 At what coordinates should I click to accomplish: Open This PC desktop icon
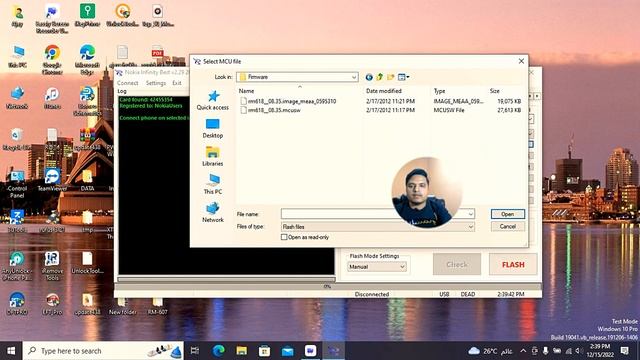18,57
